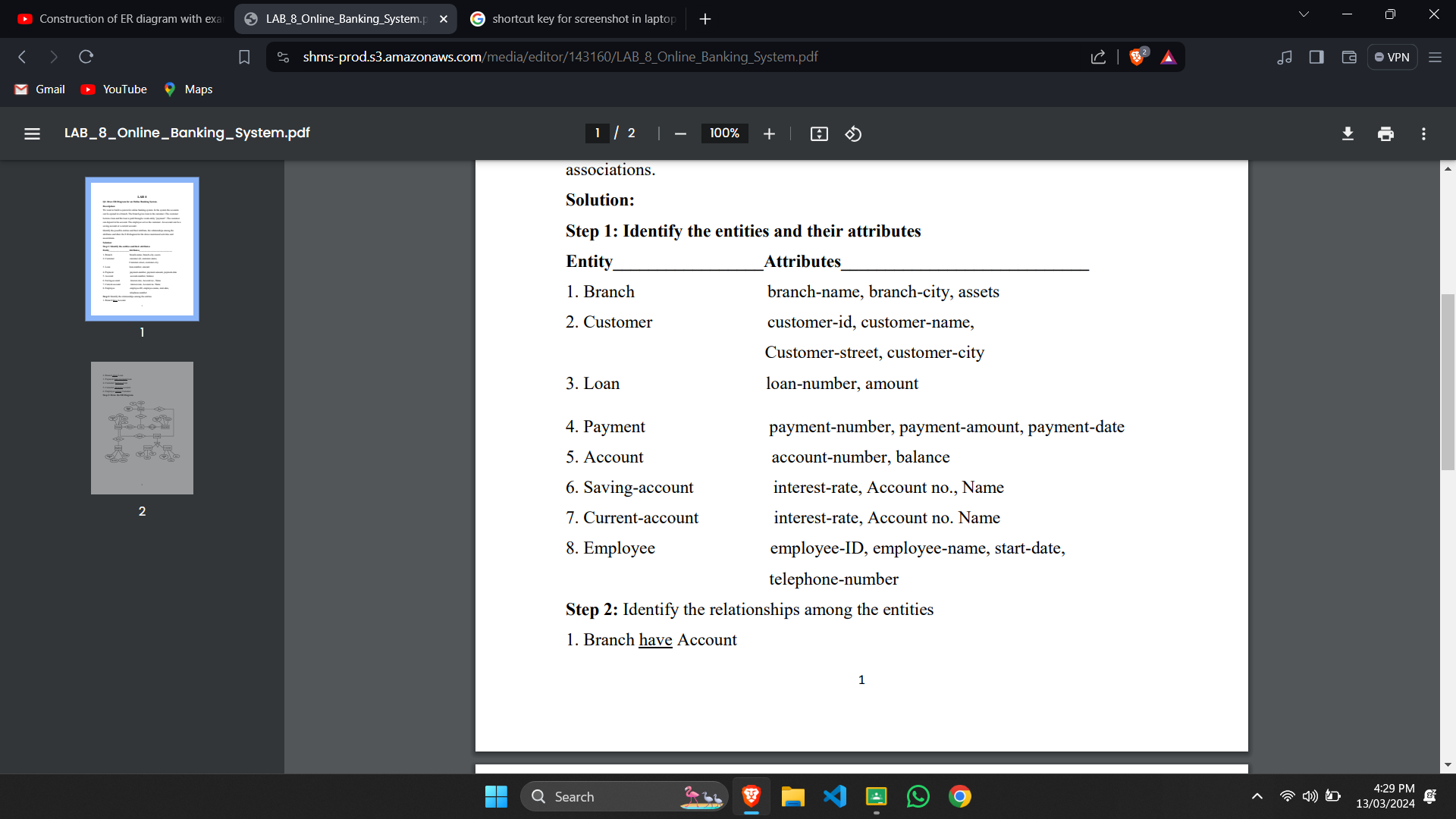
Task: Rotate the PDF counterclockwise
Action: pyautogui.click(x=853, y=133)
